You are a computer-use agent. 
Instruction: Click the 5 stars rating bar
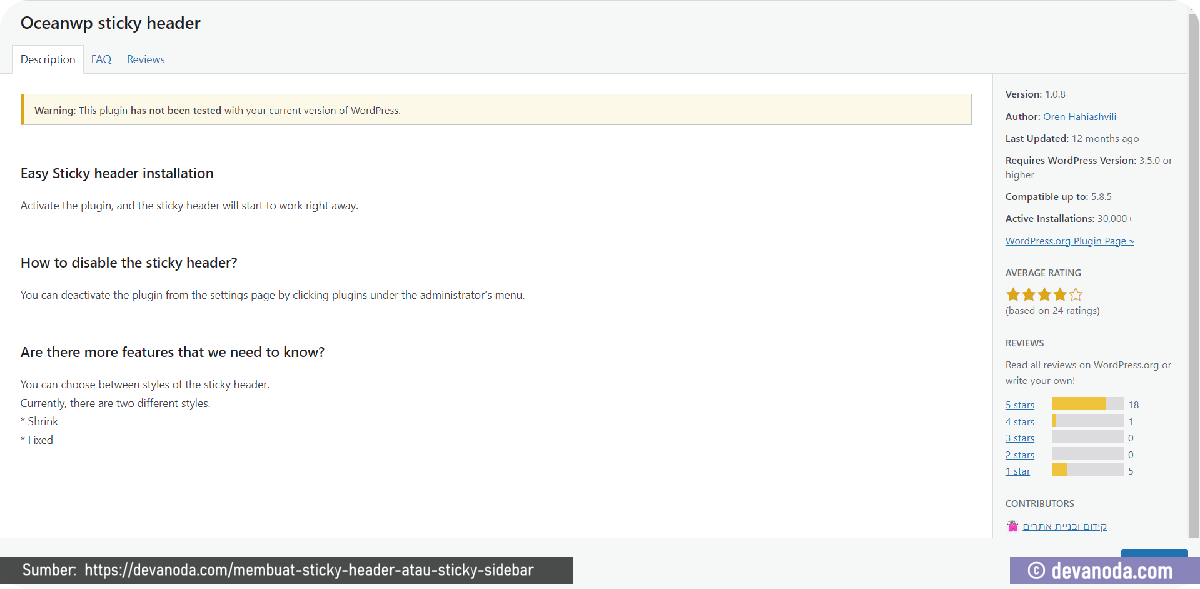coord(1088,404)
